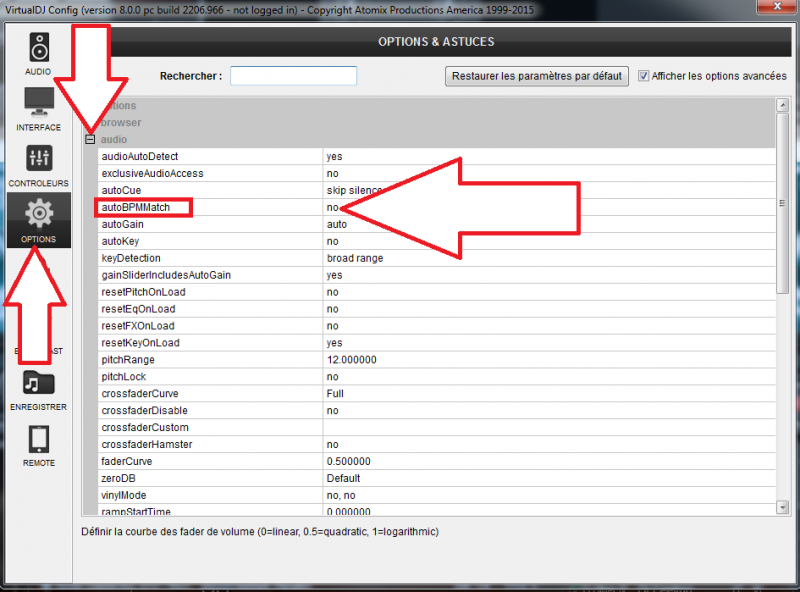Select the pitchRange option name
This screenshot has height=592, width=800.
(x=128, y=359)
